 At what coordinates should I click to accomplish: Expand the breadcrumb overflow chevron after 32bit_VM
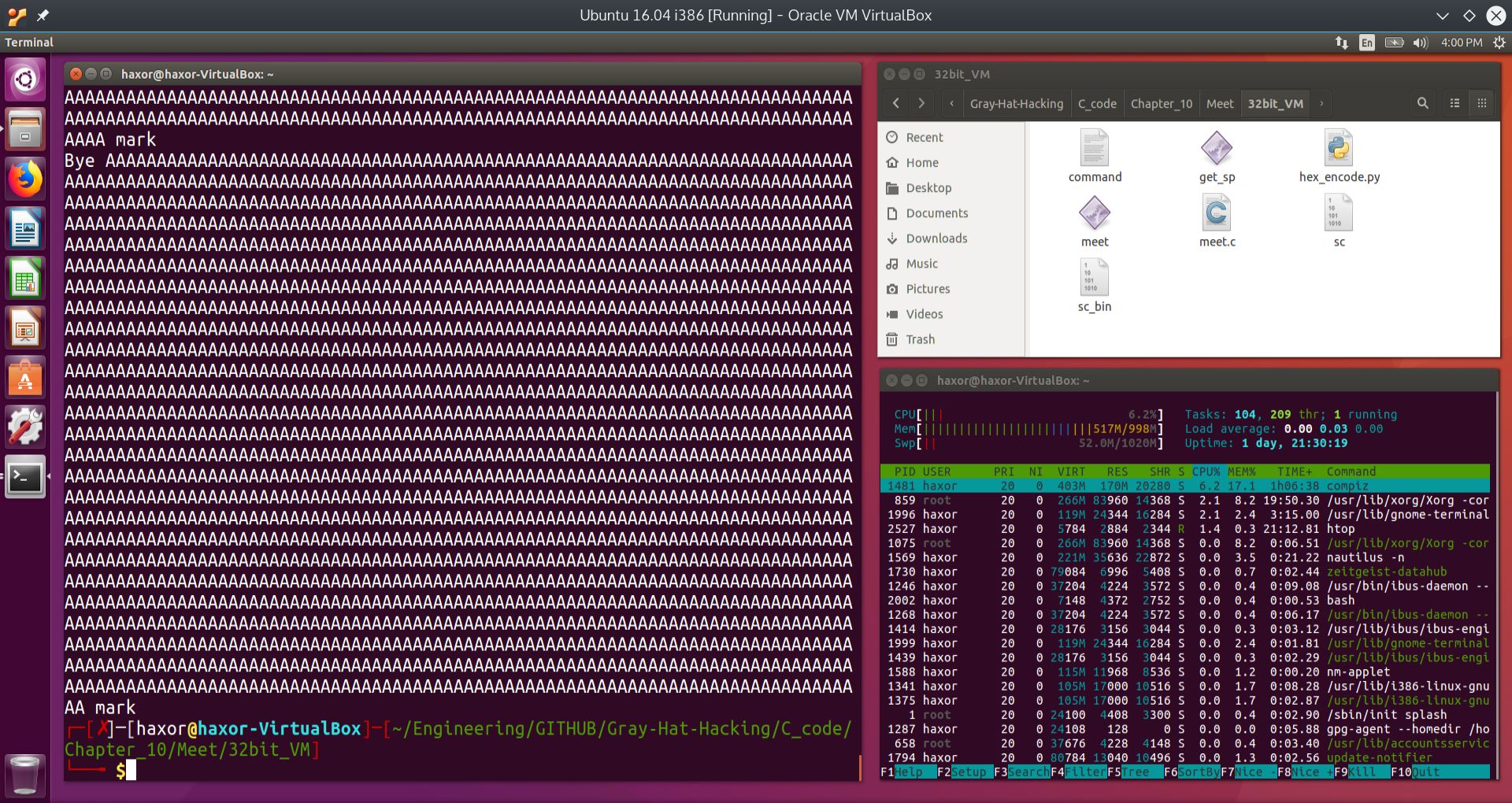[1321, 103]
